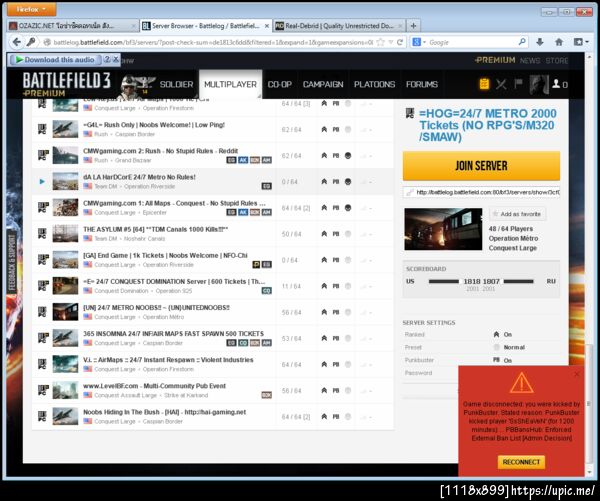Select the MULTIPLAYER tab
Screen dimensions: 600x501
(230, 84)
